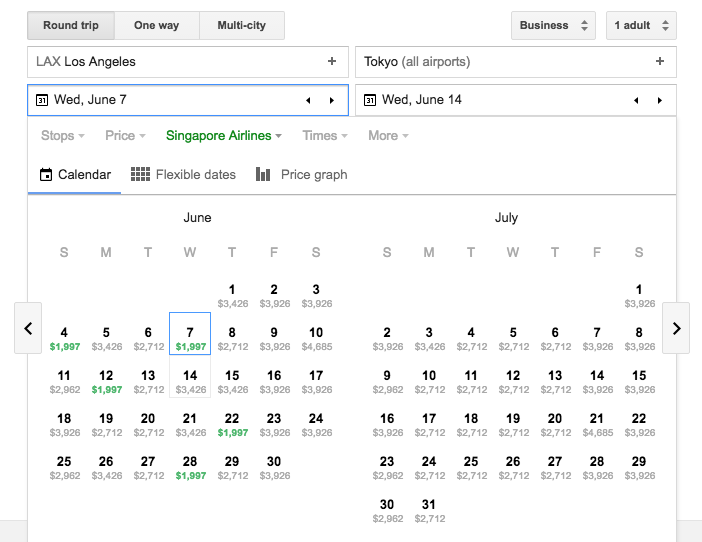The width and height of the screenshot is (702, 542).
Task: Expand the Stops filter
Action: click(x=62, y=136)
